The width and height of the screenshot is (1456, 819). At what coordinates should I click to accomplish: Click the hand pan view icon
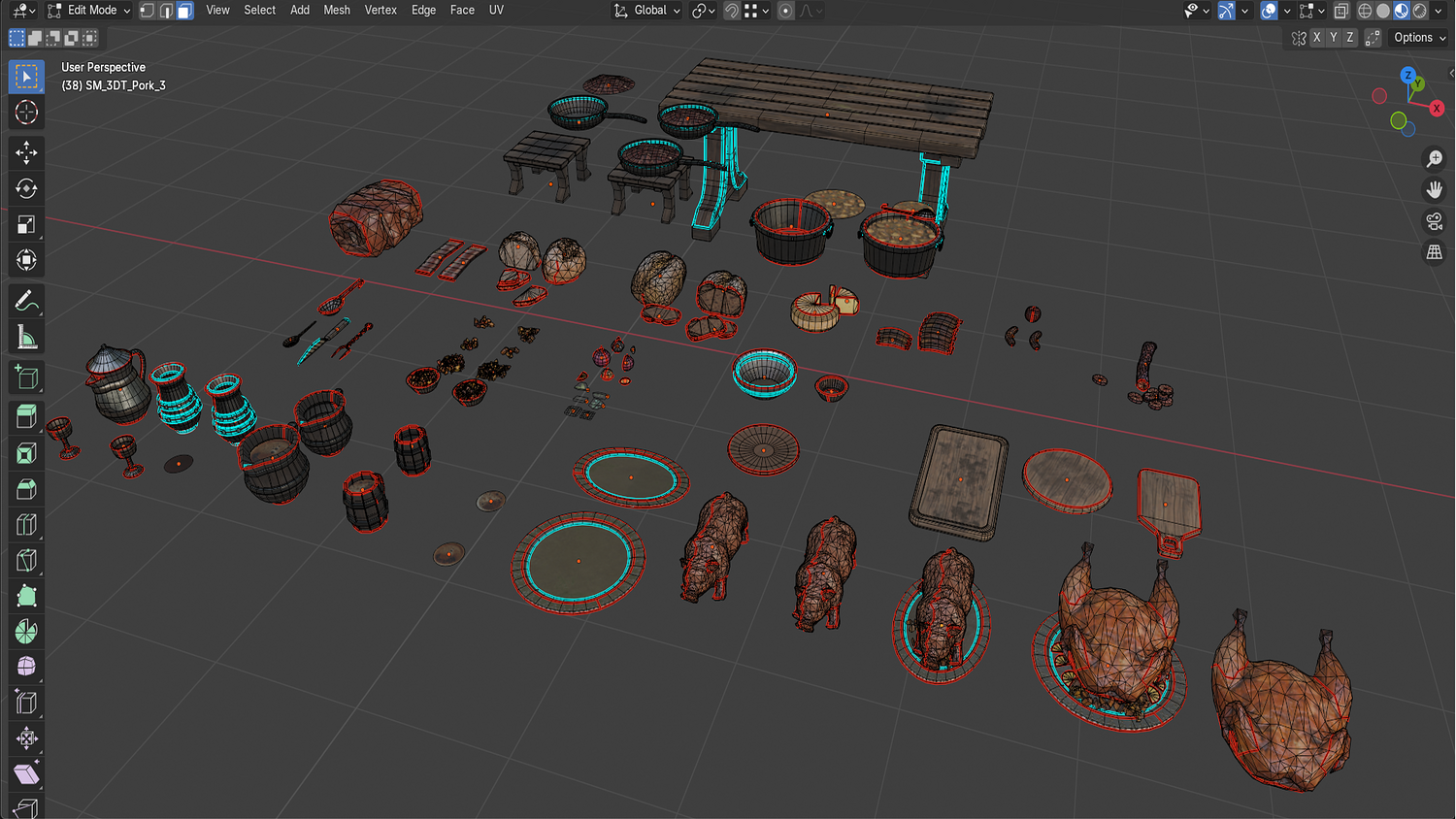click(1435, 189)
